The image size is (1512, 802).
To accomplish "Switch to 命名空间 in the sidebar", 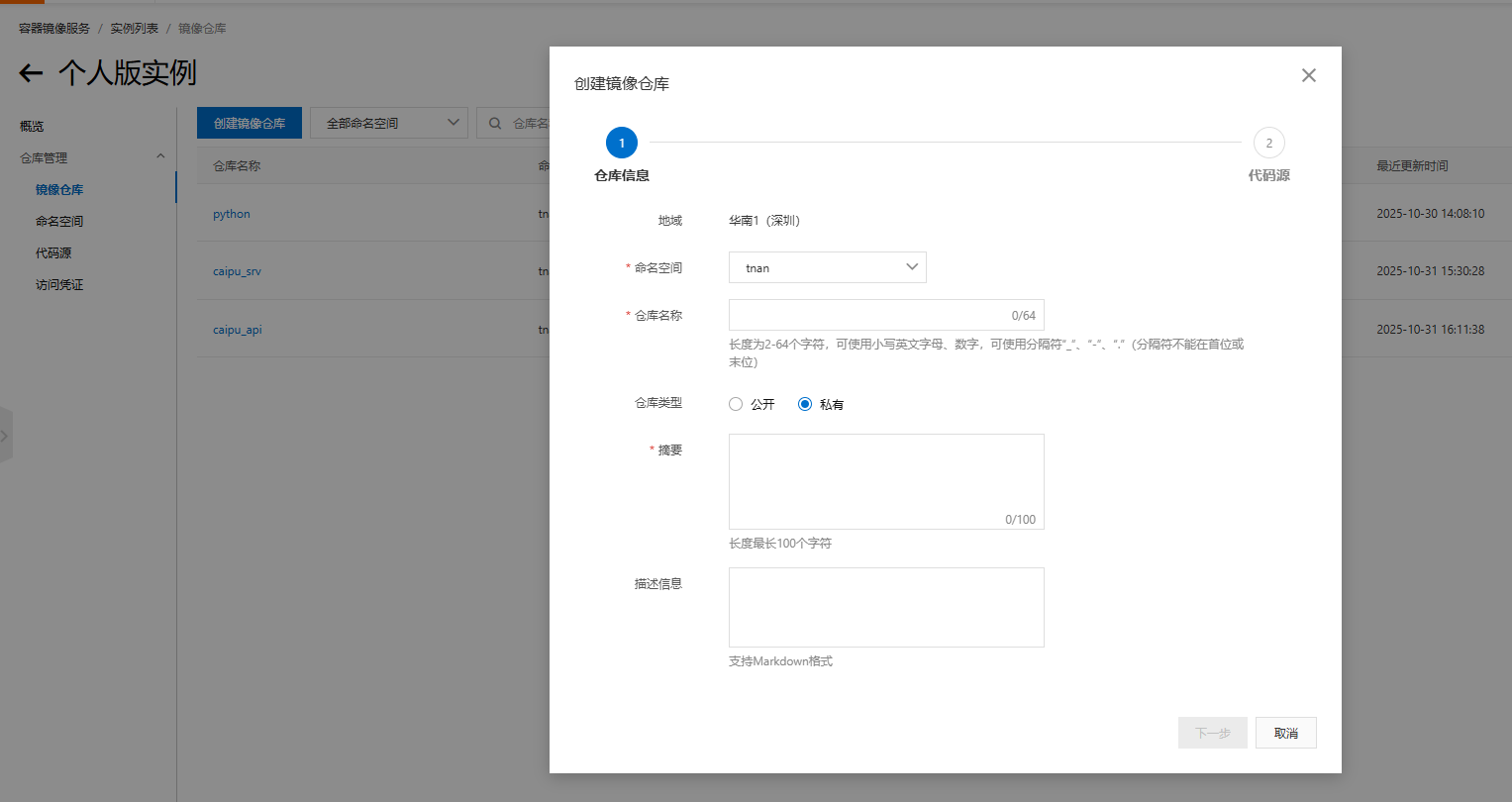I will pyautogui.click(x=59, y=220).
